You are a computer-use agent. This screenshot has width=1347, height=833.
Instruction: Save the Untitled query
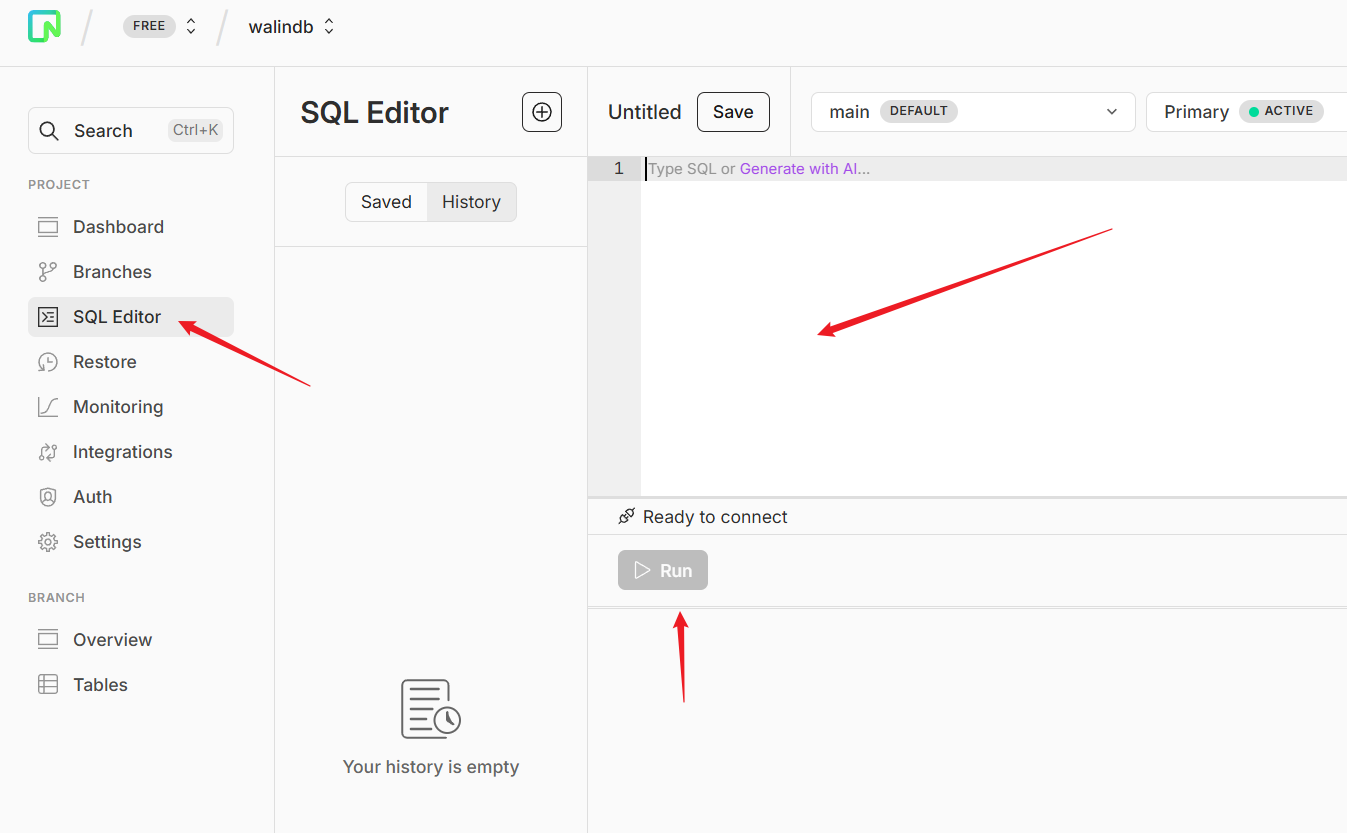pos(733,112)
